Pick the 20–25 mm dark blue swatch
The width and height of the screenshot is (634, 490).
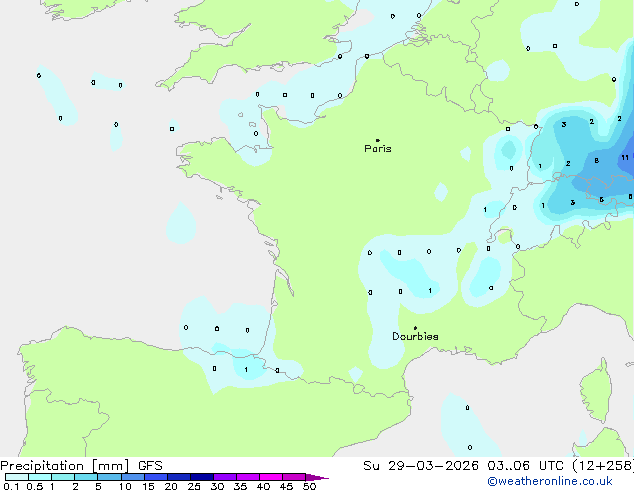pos(179,477)
